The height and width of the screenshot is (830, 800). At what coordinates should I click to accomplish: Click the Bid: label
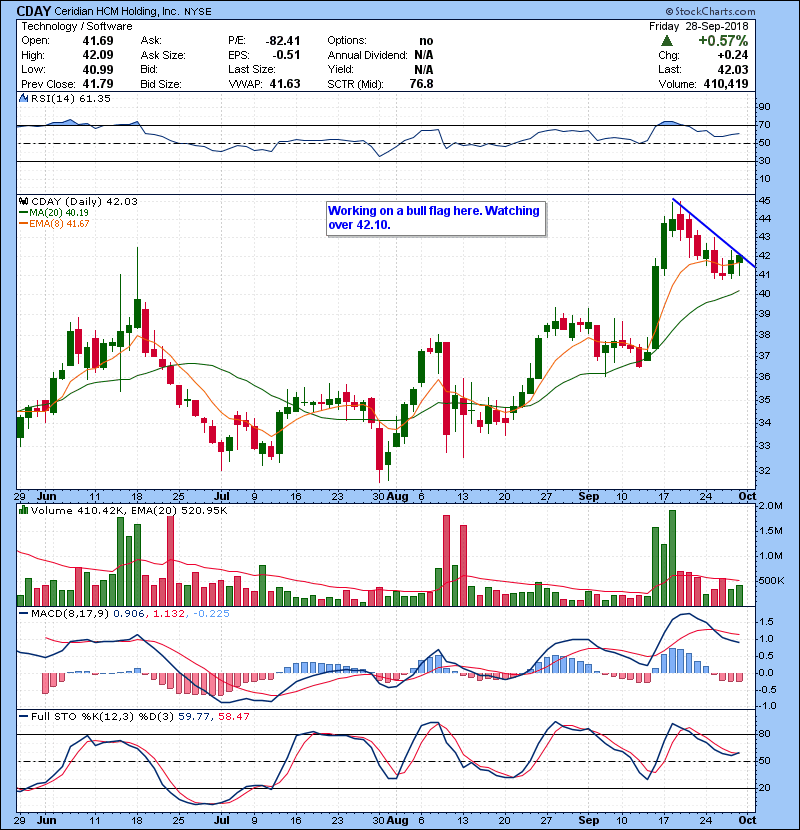[x=149, y=69]
